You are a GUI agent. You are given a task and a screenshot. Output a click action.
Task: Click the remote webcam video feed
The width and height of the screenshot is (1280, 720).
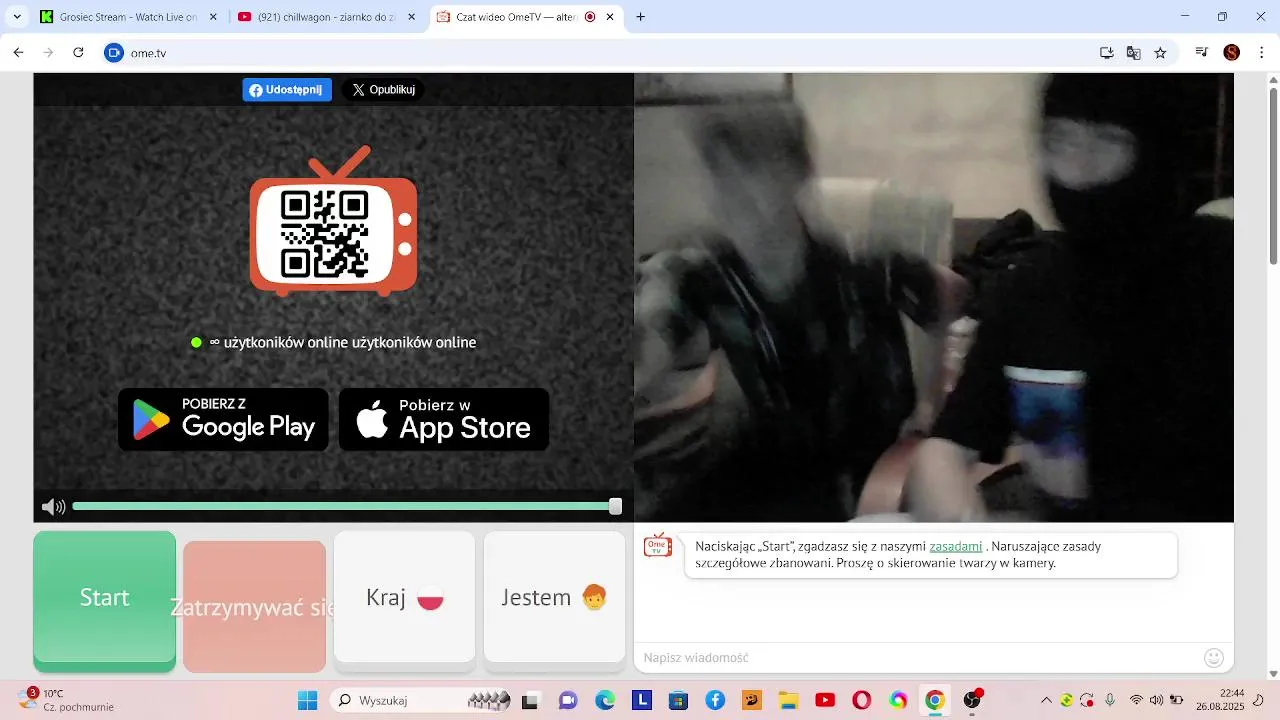(x=934, y=297)
